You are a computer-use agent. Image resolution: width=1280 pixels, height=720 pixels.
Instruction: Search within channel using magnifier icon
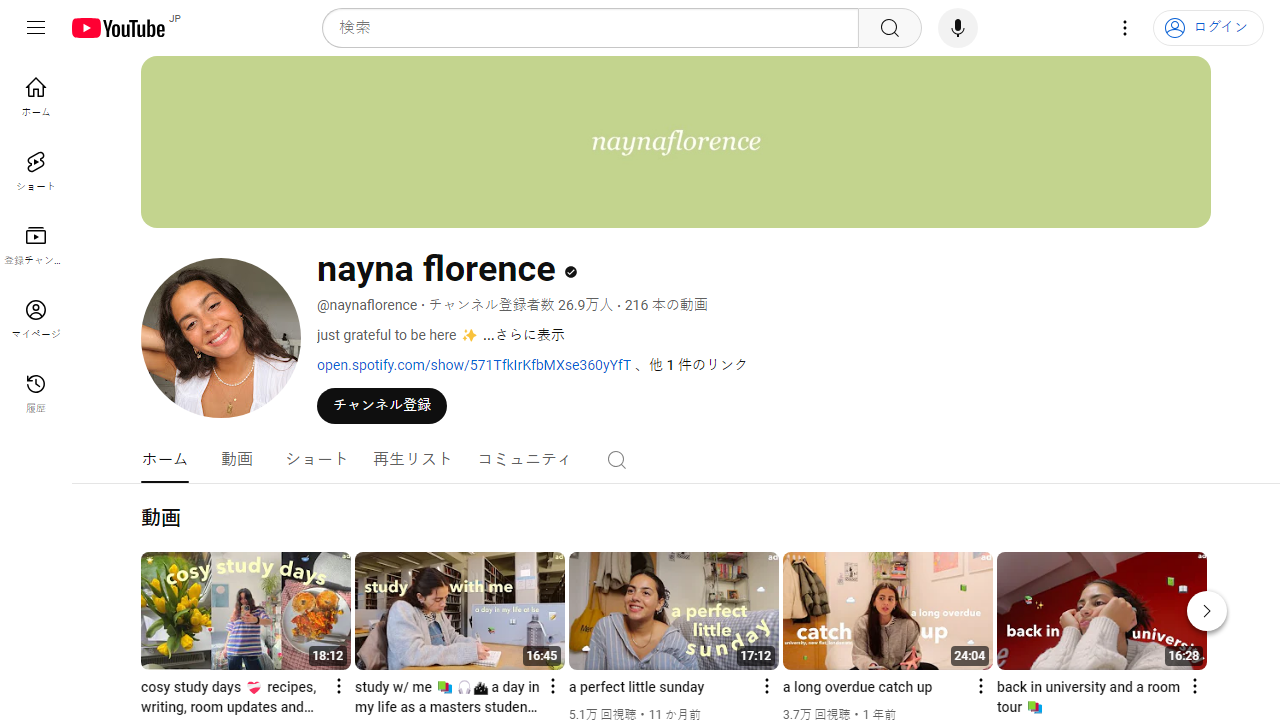coord(617,459)
